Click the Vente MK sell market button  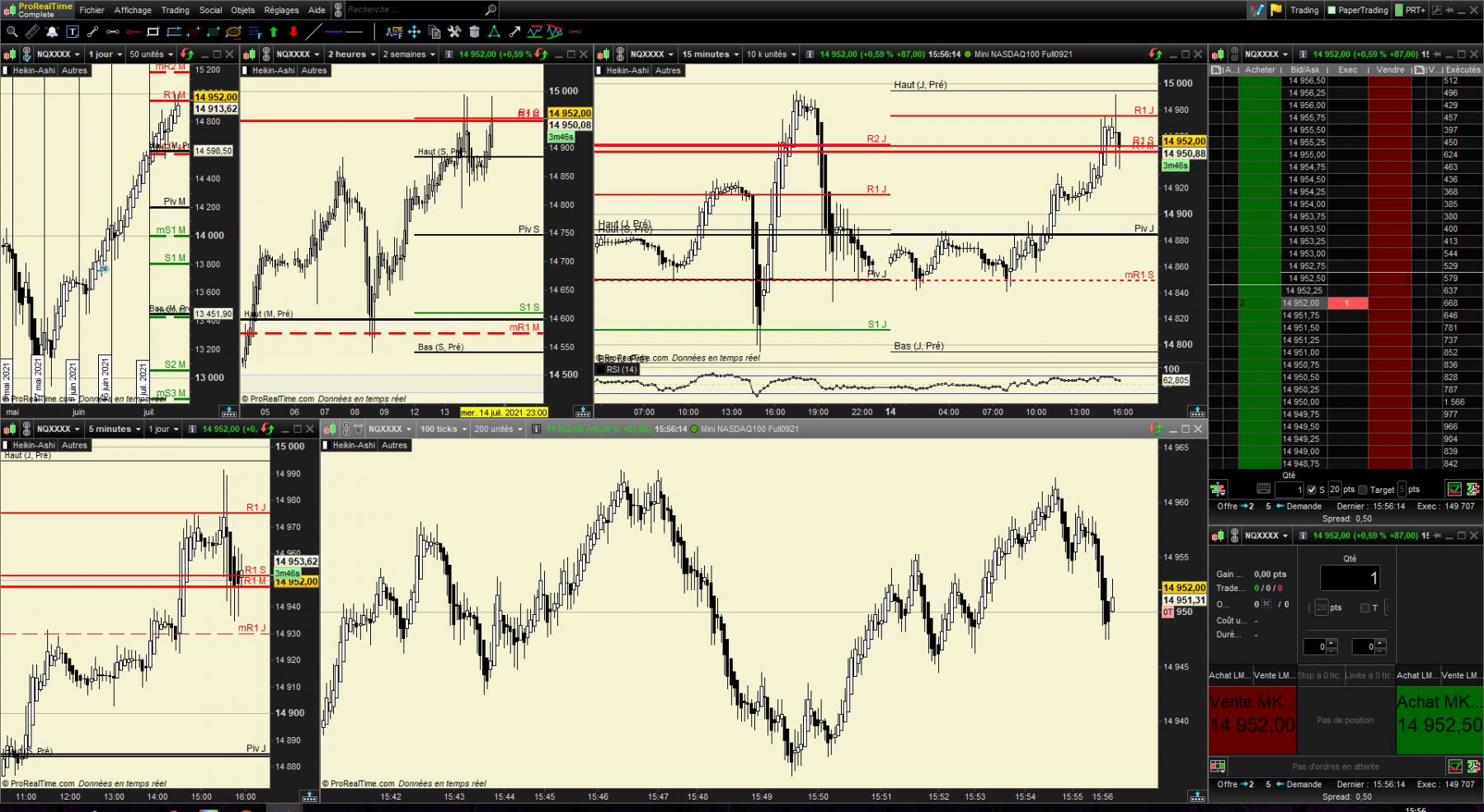point(1252,714)
